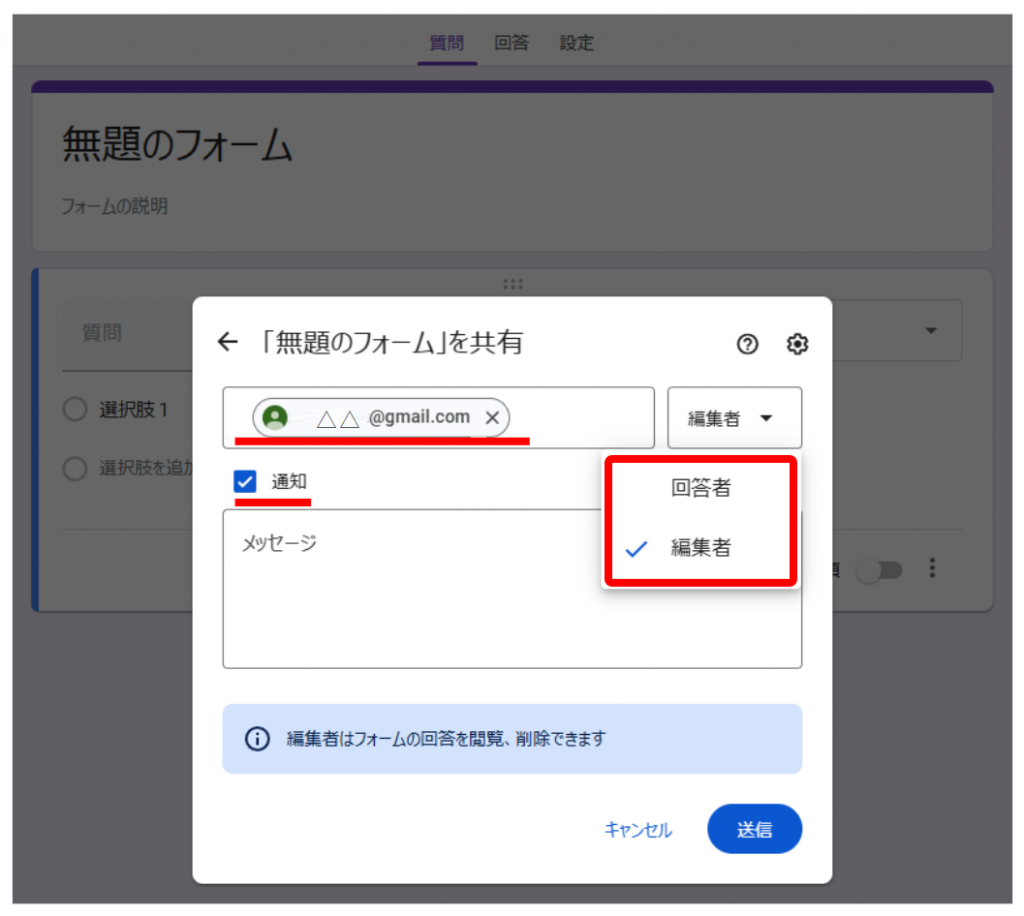Switch to the 回答 tab
Image resolution: width=1024 pixels, height=916 pixels.
[511, 43]
